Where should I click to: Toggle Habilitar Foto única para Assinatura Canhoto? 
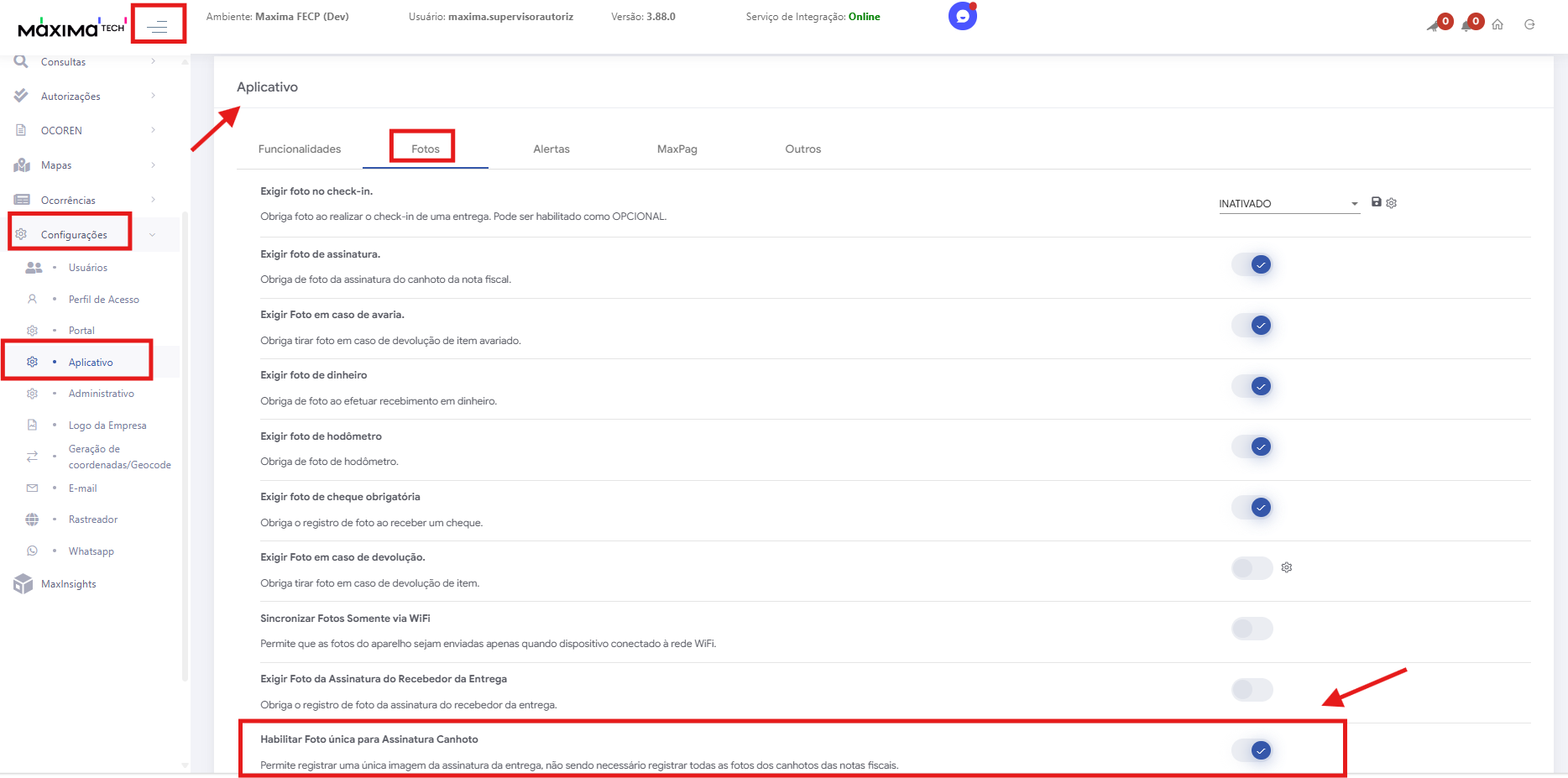[x=1252, y=750]
